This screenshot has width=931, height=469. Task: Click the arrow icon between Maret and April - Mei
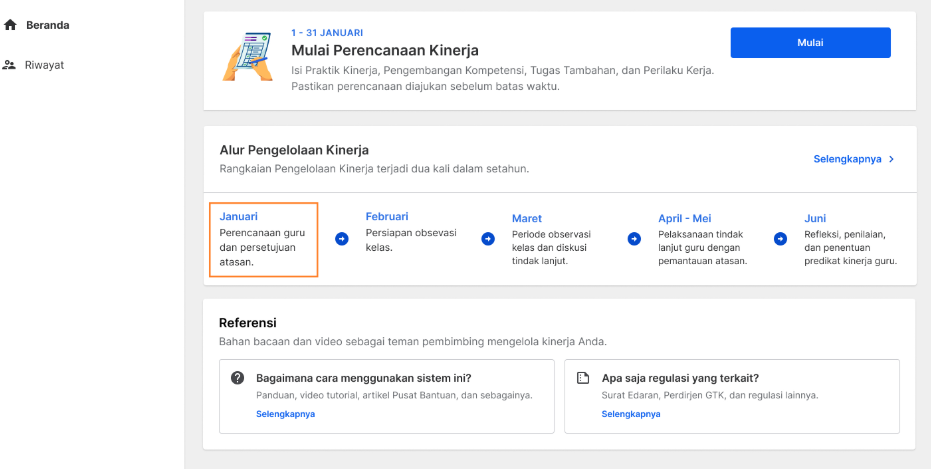pos(634,239)
